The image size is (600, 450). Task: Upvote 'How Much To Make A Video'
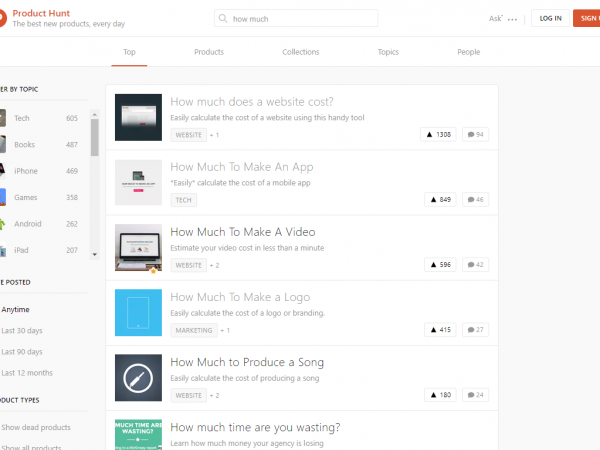pos(440,265)
